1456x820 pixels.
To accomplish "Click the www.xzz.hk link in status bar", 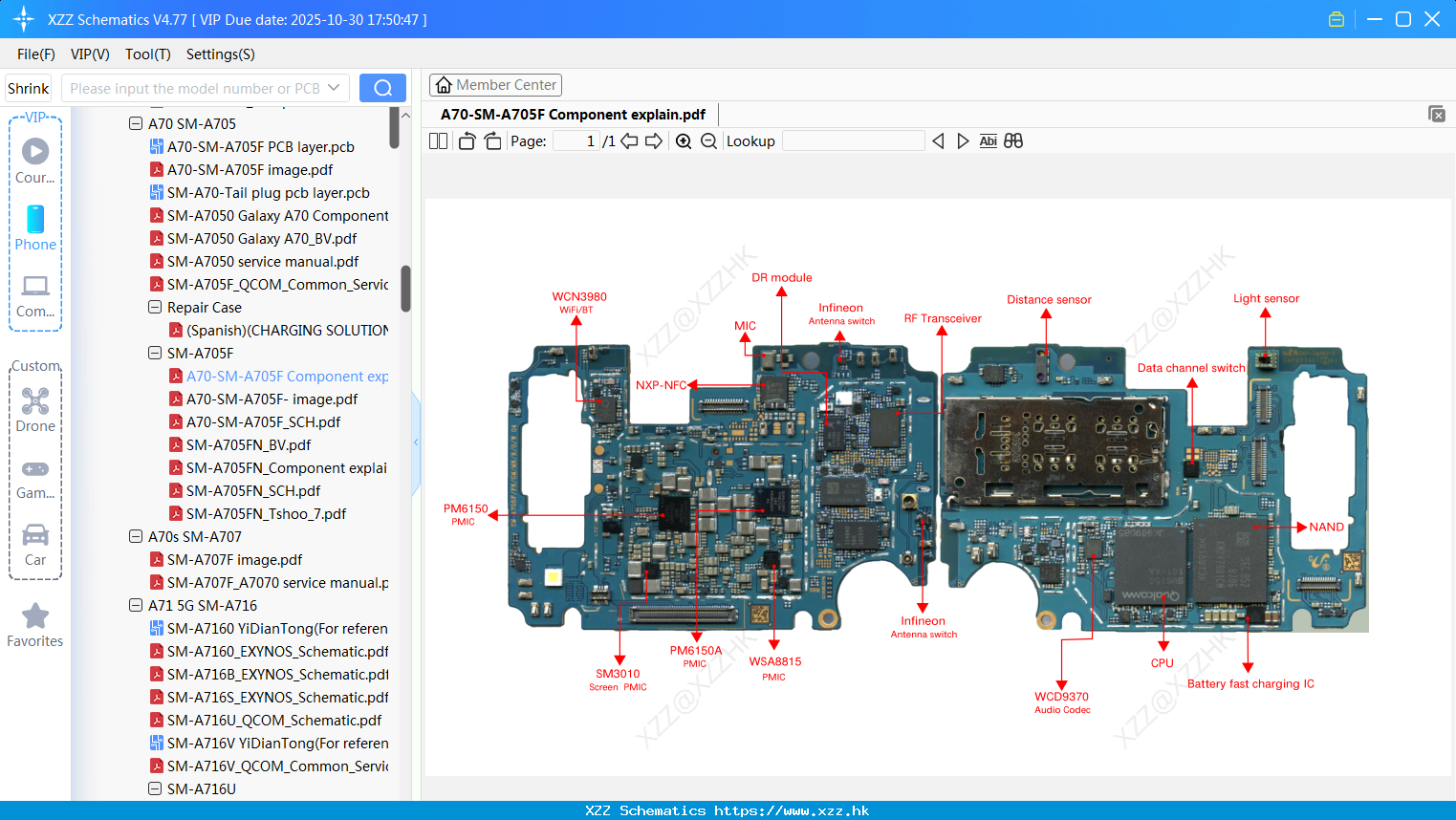I will (x=792, y=810).
